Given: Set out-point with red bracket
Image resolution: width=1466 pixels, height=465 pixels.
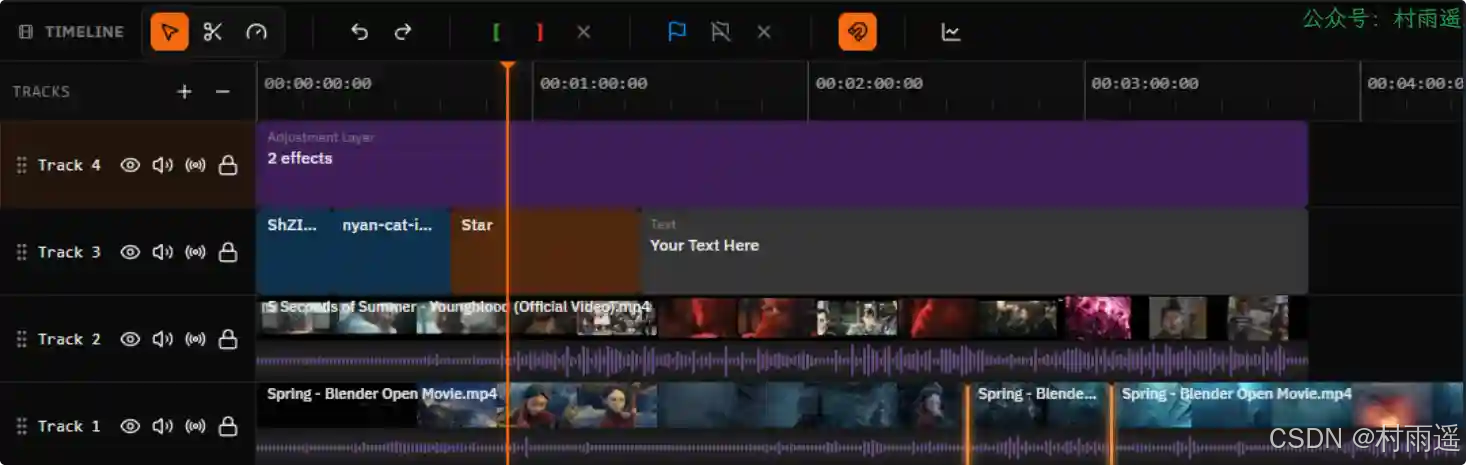Looking at the screenshot, I should [539, 32].
